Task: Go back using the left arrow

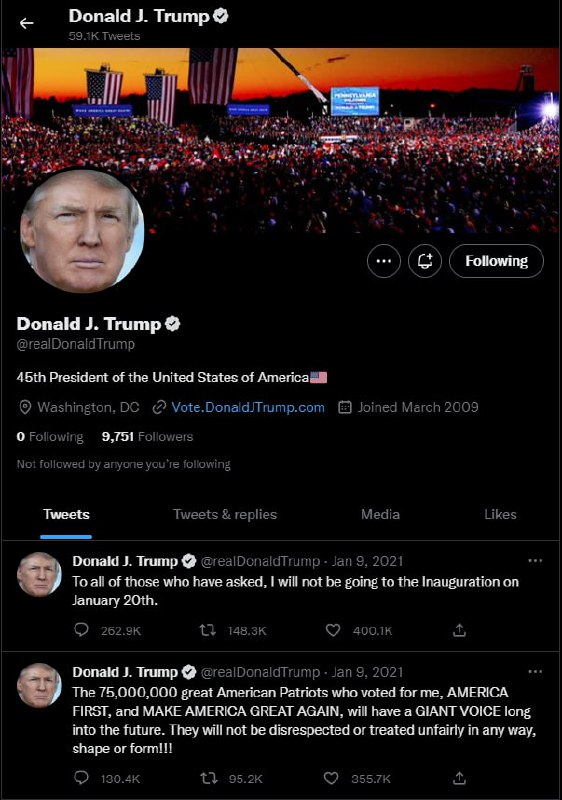Action: coord(27,23)
